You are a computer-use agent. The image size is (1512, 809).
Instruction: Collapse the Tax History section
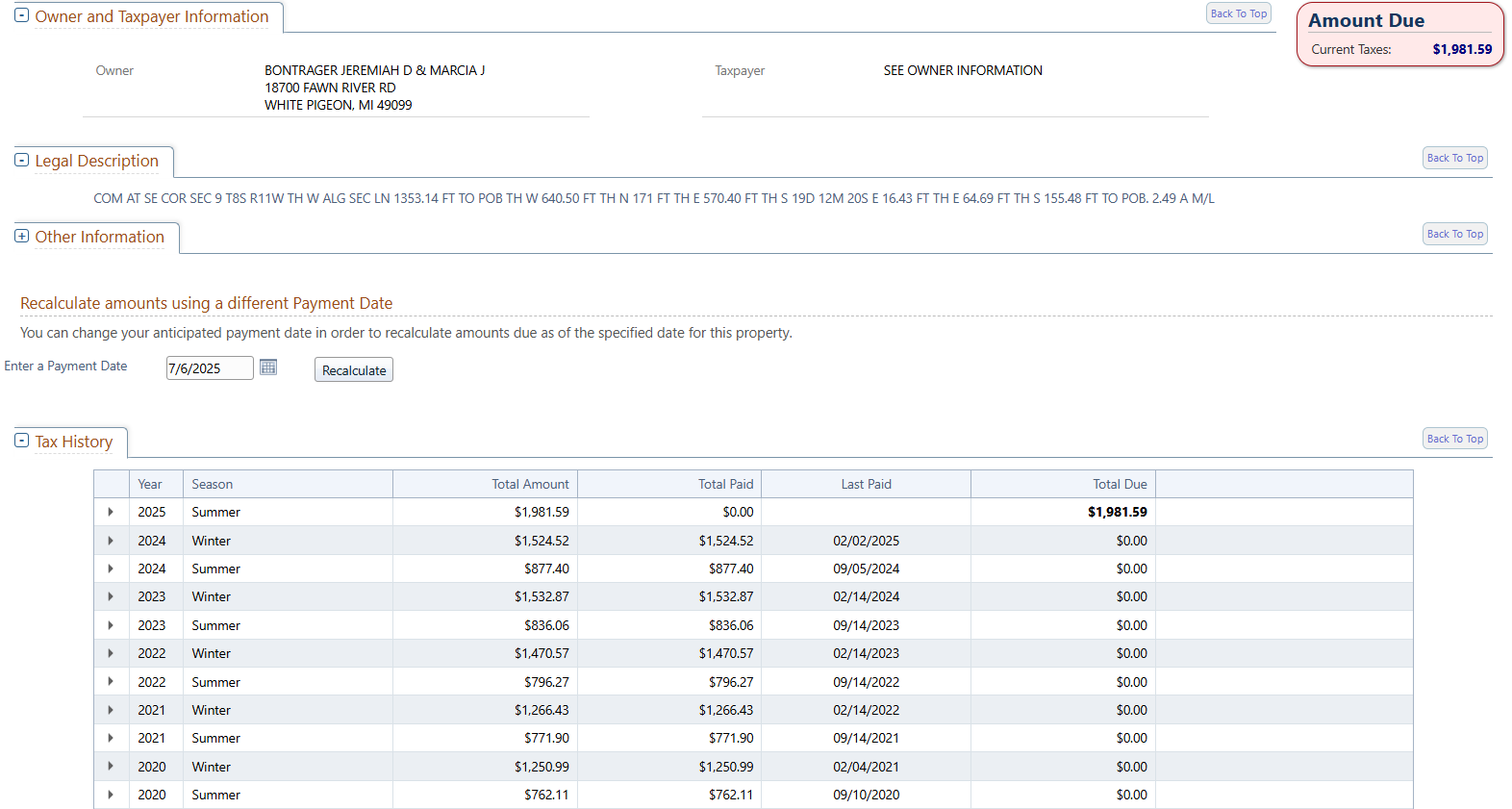click(x=22, y=442)
